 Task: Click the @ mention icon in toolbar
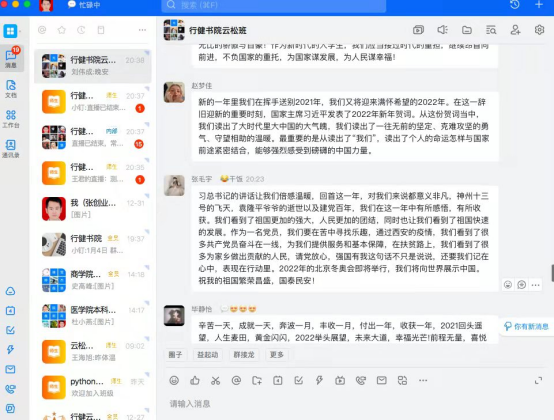coord(236,380)
